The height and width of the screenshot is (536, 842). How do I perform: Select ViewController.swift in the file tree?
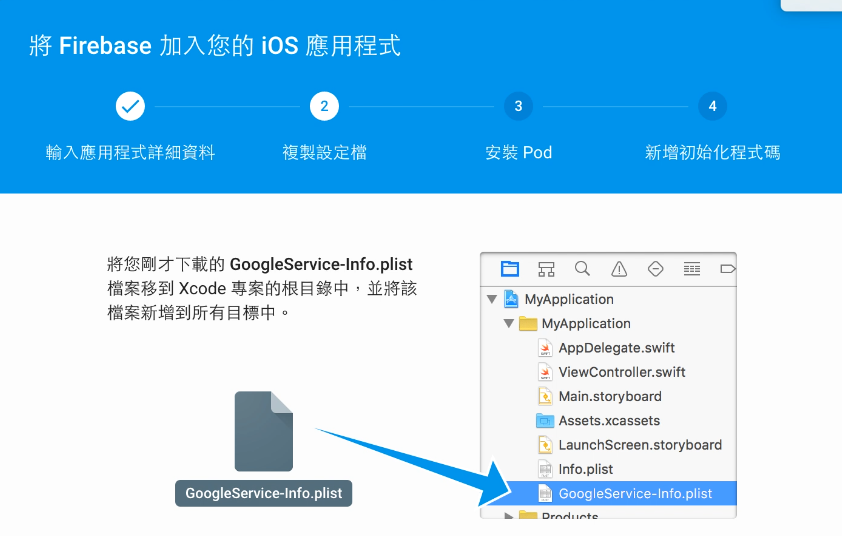pos(608,372)
